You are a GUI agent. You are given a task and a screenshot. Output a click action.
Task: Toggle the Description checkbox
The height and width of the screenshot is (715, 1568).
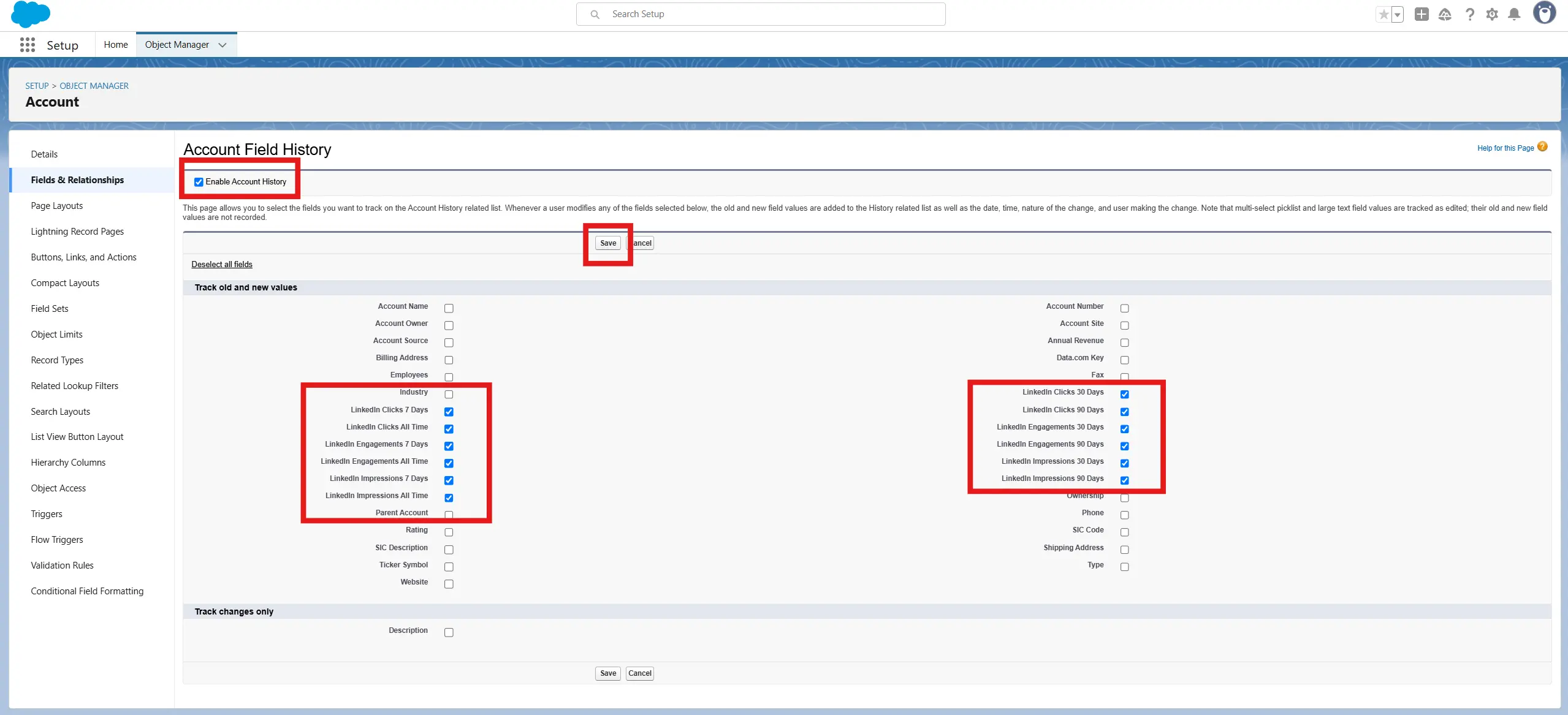tap(449, 632)
